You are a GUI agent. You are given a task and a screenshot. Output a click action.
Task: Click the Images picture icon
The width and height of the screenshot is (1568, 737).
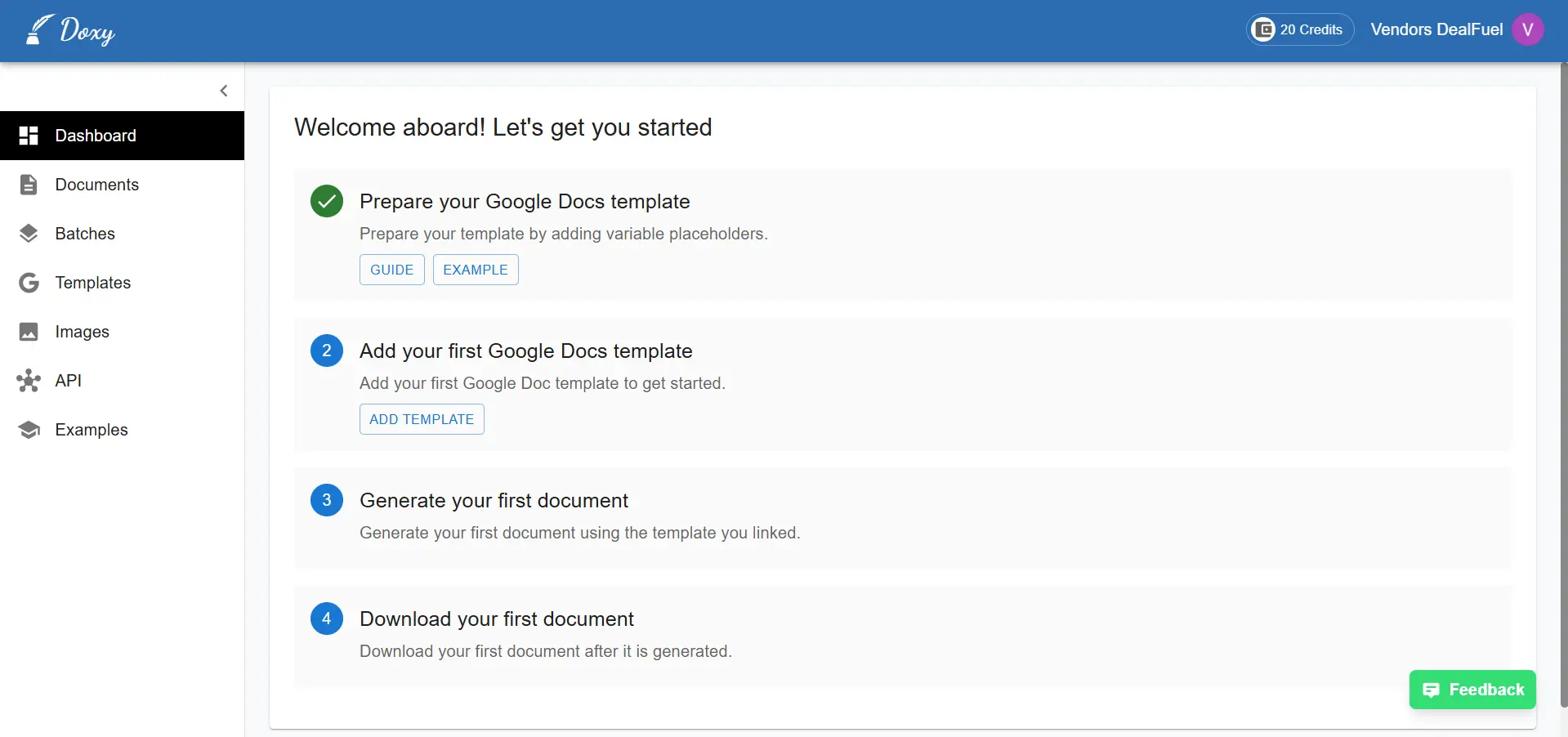pos(29,332)
